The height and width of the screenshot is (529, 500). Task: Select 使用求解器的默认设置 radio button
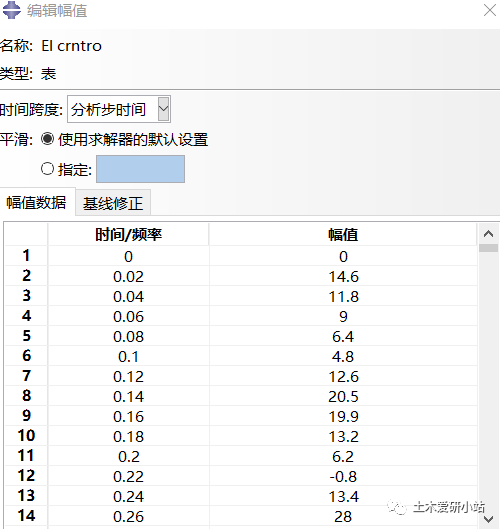coord(47,139)
